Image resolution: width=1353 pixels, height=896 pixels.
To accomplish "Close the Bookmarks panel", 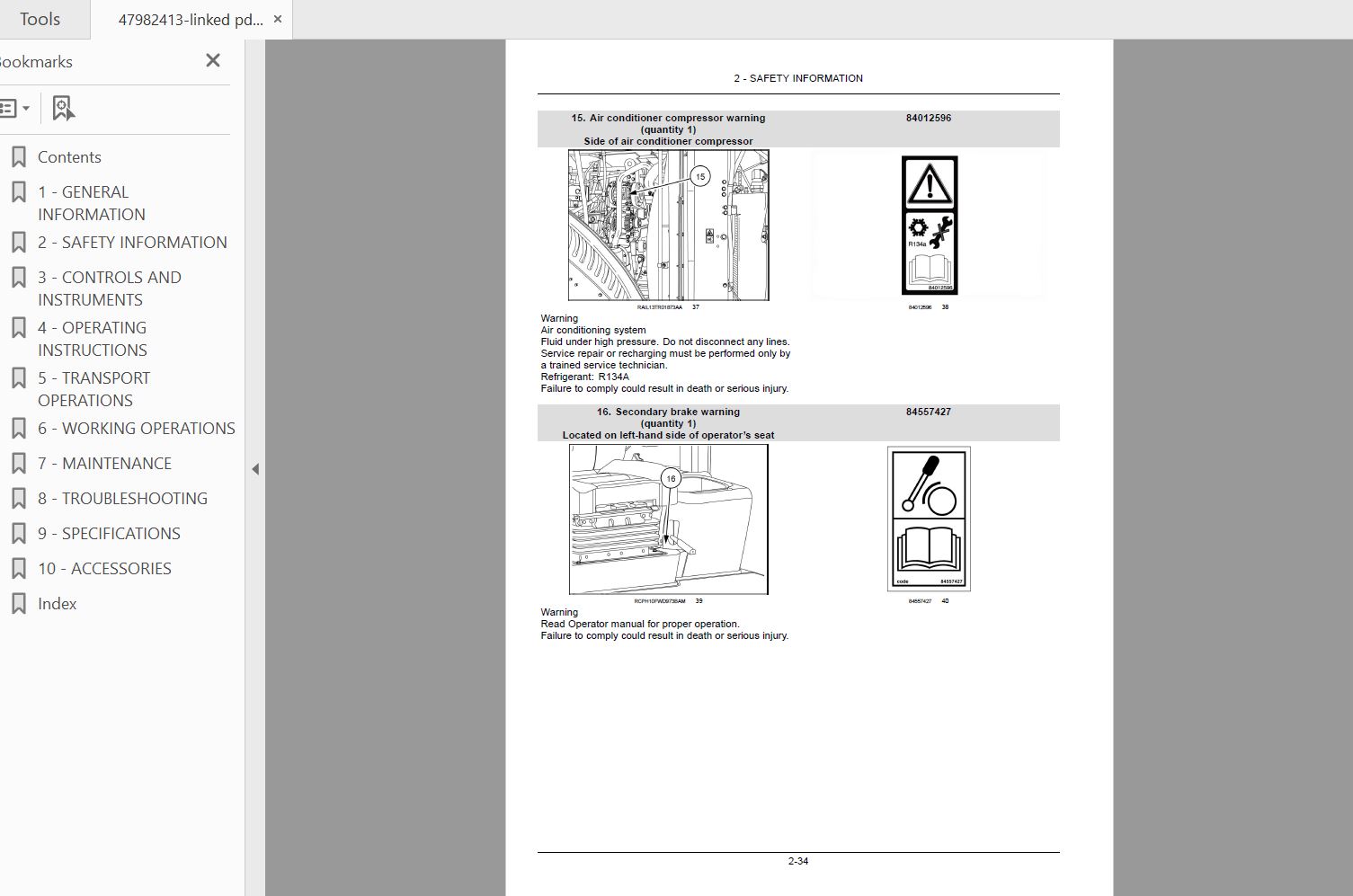I will tap(213, 60).
